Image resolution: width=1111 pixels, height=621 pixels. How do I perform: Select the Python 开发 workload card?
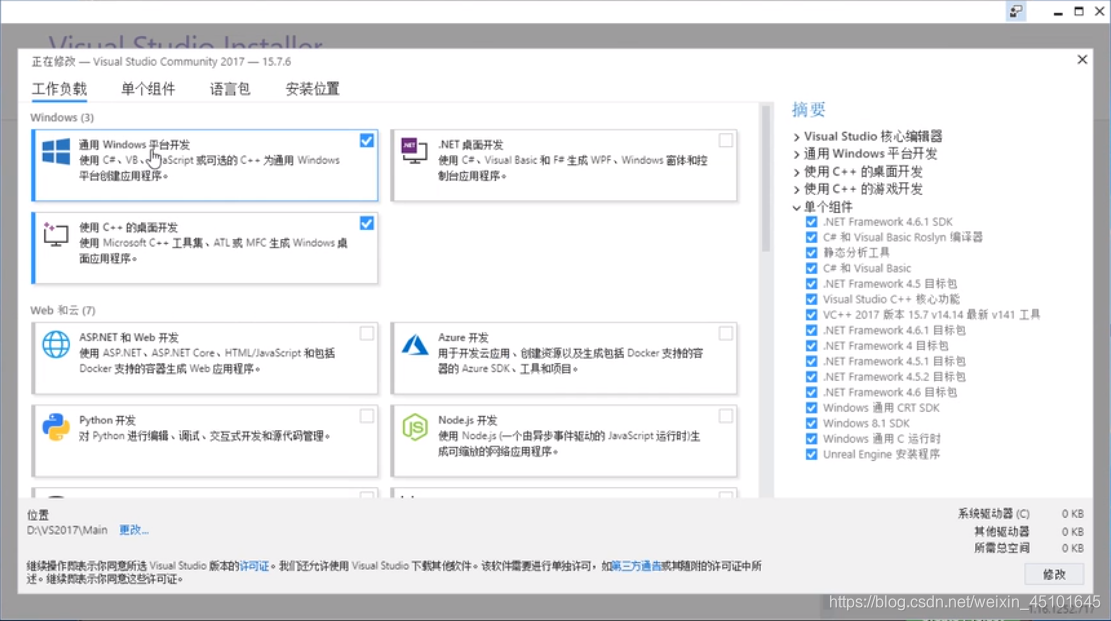coord(205,440)
